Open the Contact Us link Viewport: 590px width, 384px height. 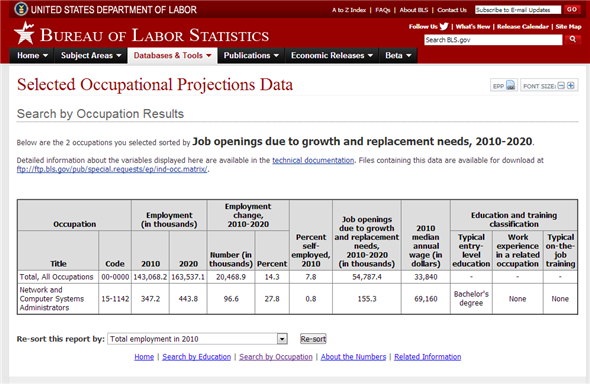point(452,10)
